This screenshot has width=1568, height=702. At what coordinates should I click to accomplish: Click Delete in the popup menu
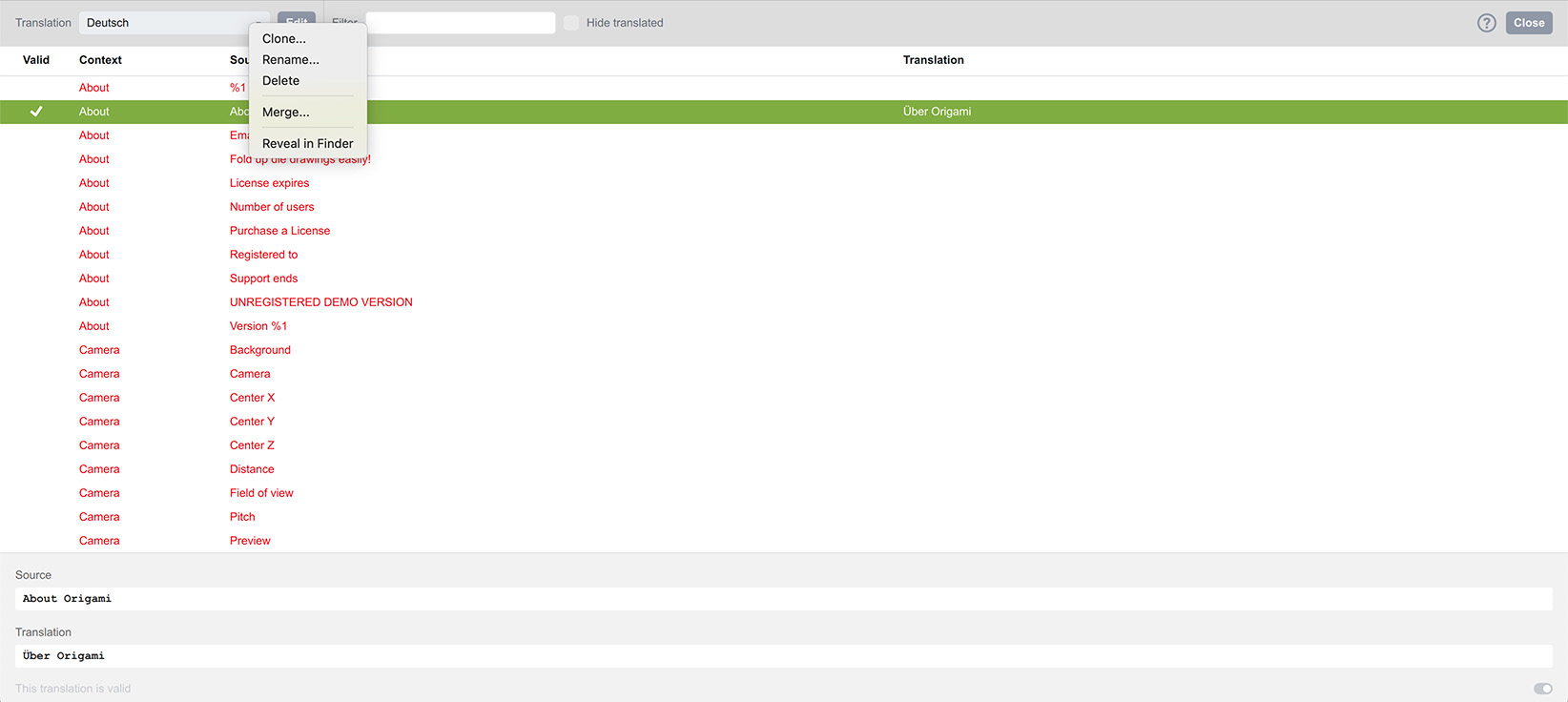(281, 81)
